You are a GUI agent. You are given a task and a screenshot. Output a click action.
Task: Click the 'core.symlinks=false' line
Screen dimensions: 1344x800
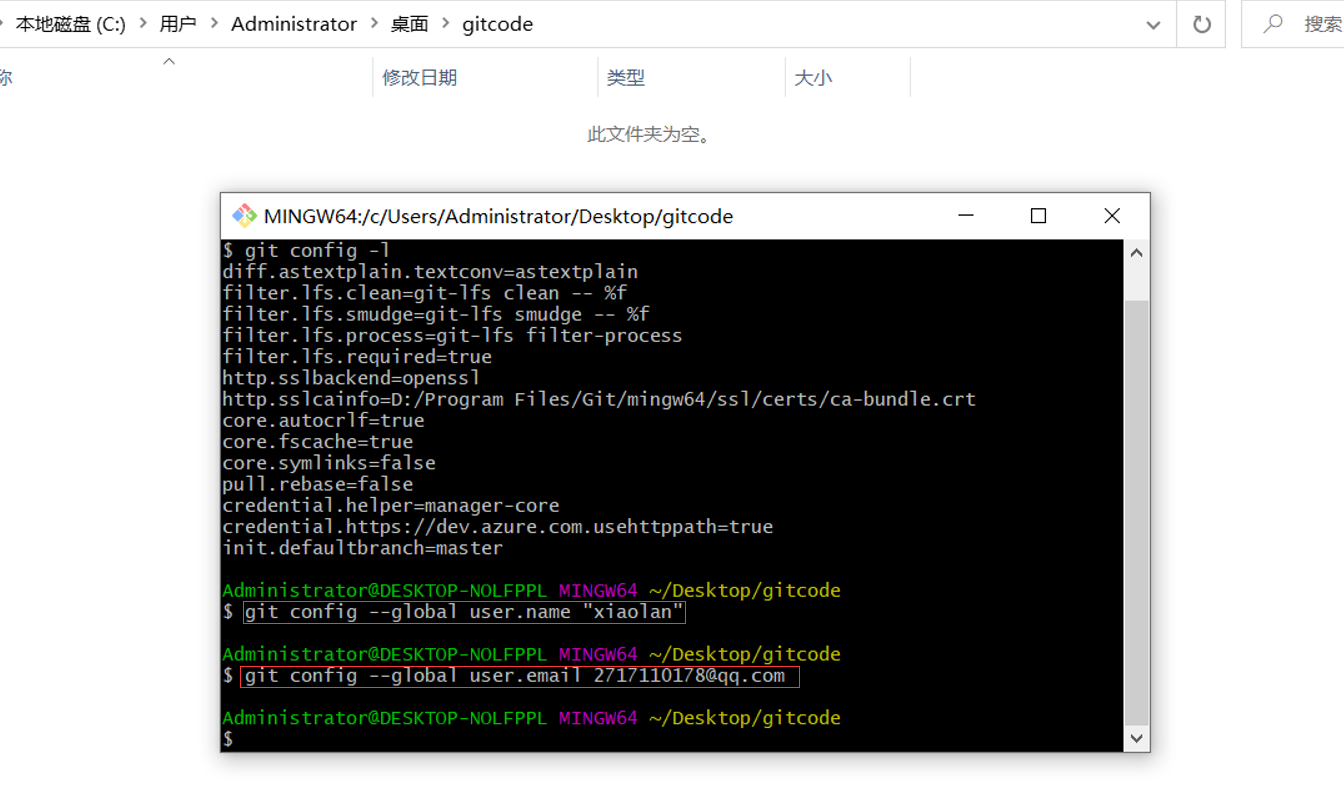pyautogui.click(x=329, y=463)
